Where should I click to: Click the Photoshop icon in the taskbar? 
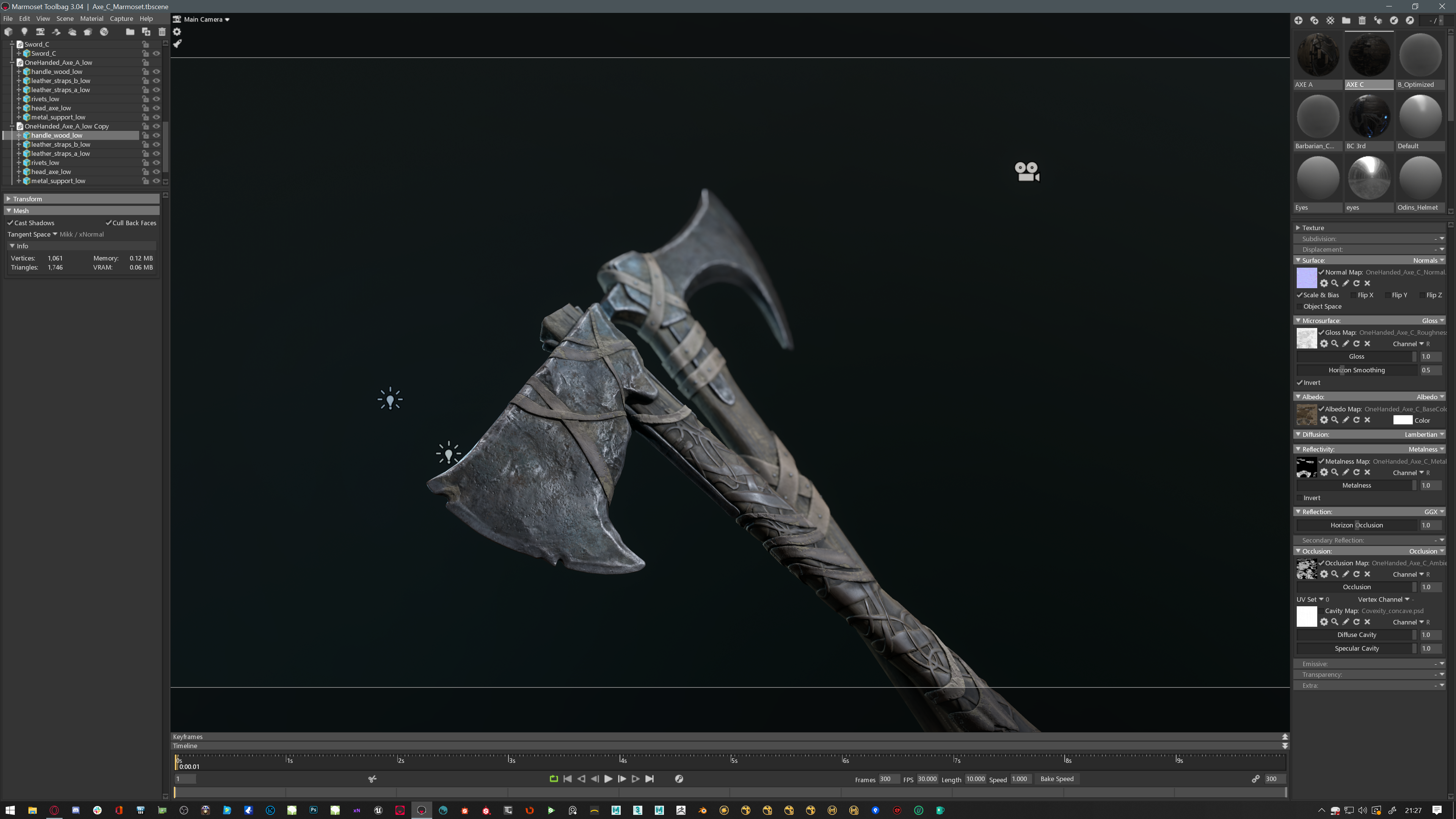tap(313, 810)
